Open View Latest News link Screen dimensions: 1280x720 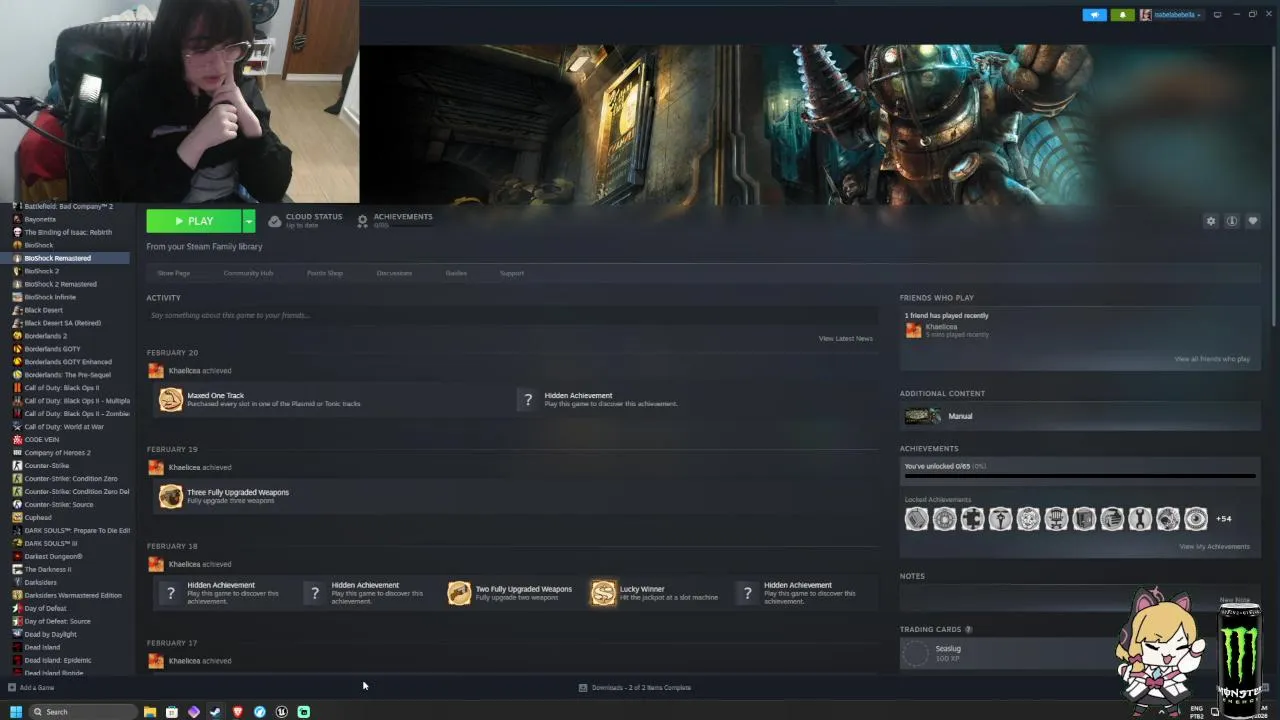click(x=846, y=338)
